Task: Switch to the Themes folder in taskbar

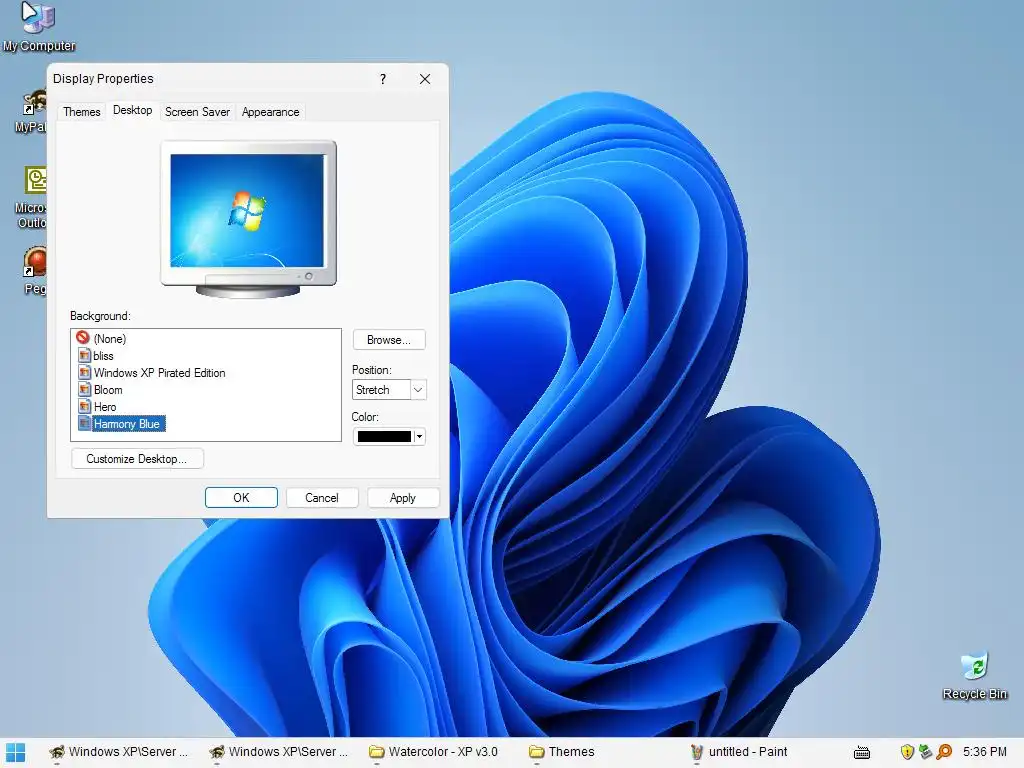Action: (562, 752)
